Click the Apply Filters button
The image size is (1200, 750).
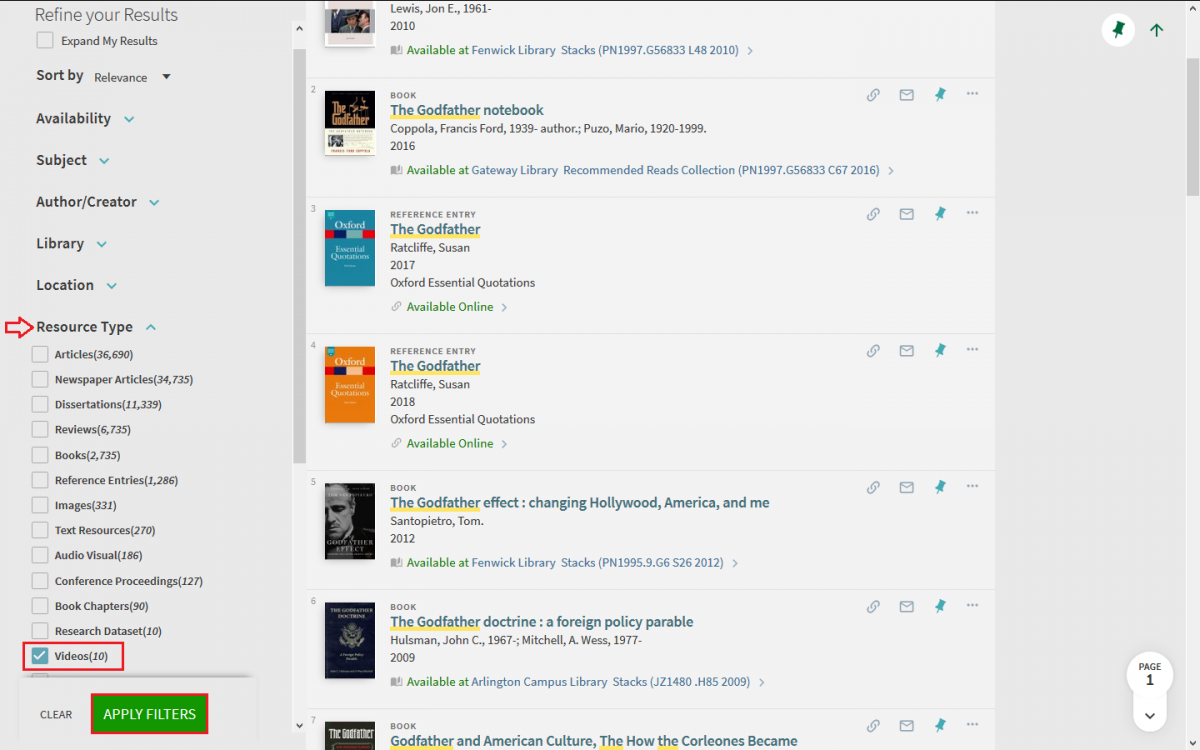[x=149, y=714]
